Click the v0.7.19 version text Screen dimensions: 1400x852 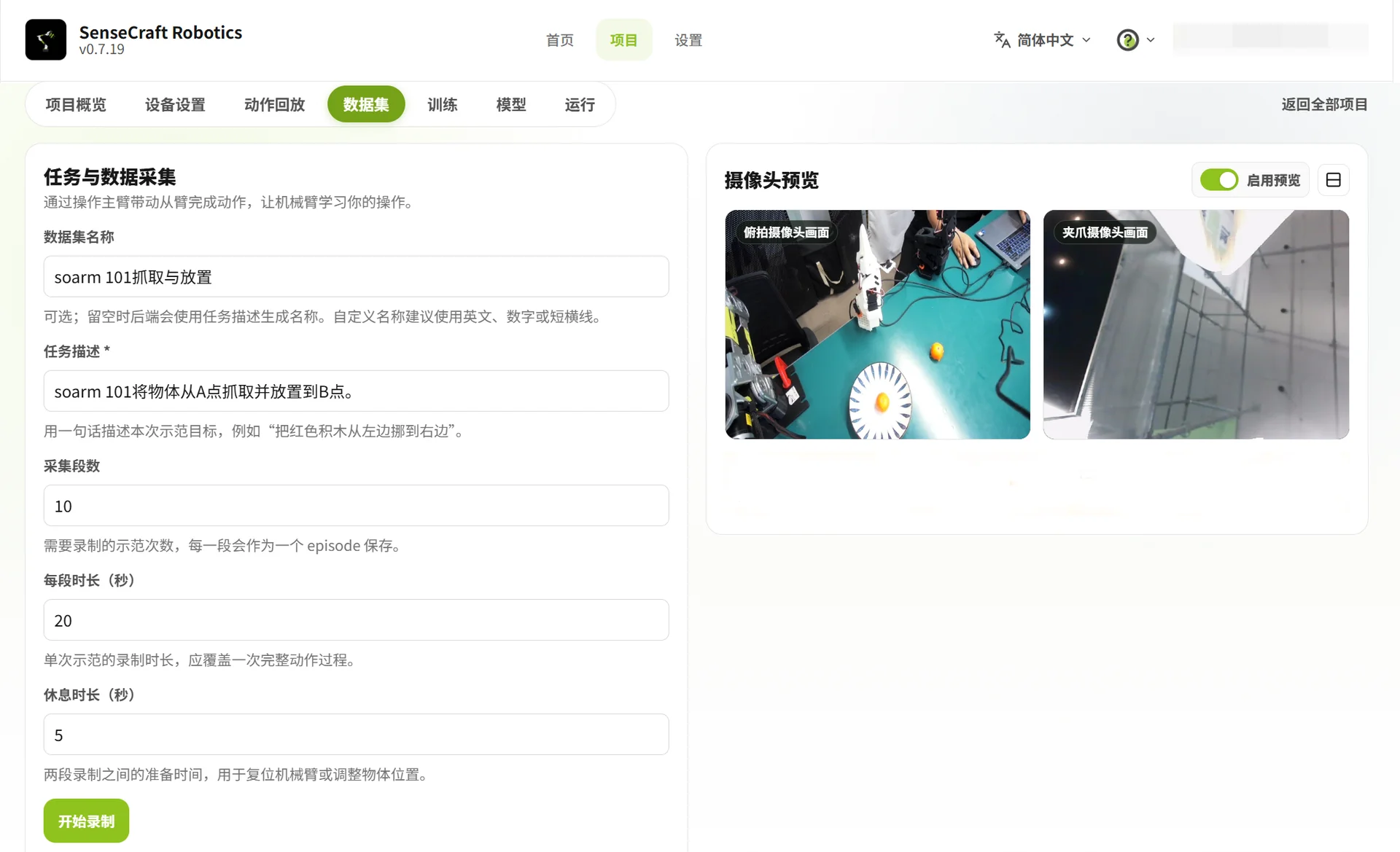(101, 50)
